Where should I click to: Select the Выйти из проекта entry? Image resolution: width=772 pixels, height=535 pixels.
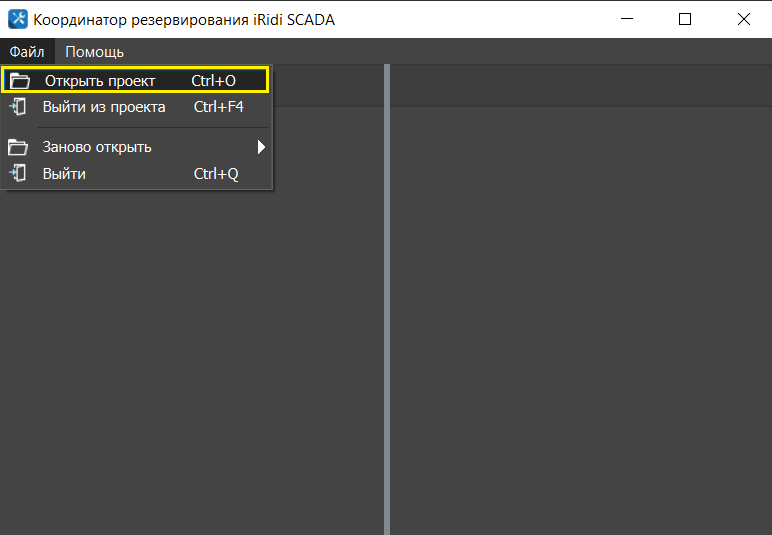click(x=104, y=107)
